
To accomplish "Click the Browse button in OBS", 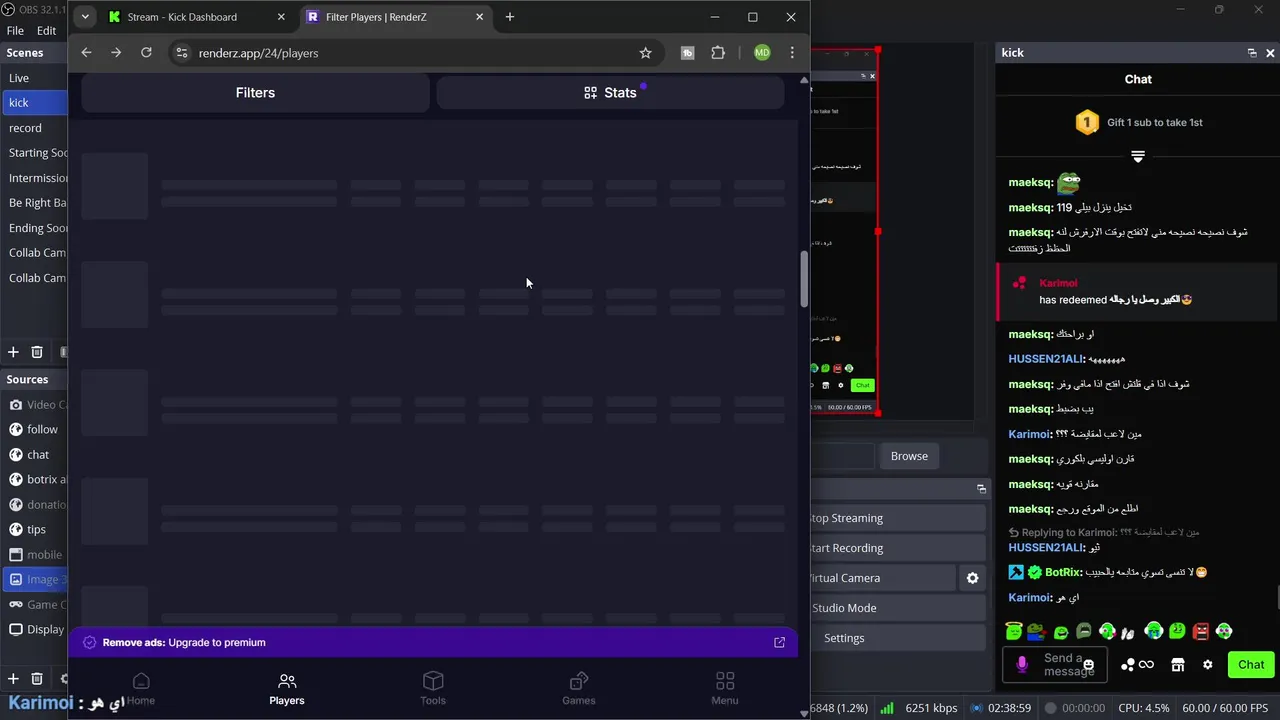I will click(909, 456).
